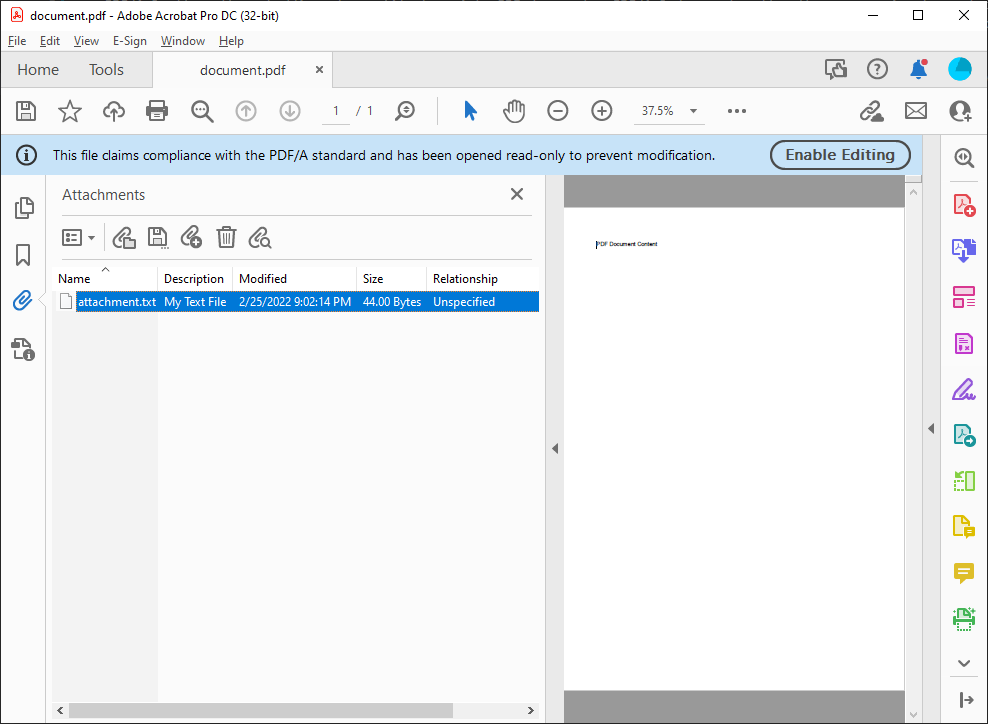Click the attachments horizontal scrollbar
This screenshot has width=988, height=724.
(x=261, y=710)
